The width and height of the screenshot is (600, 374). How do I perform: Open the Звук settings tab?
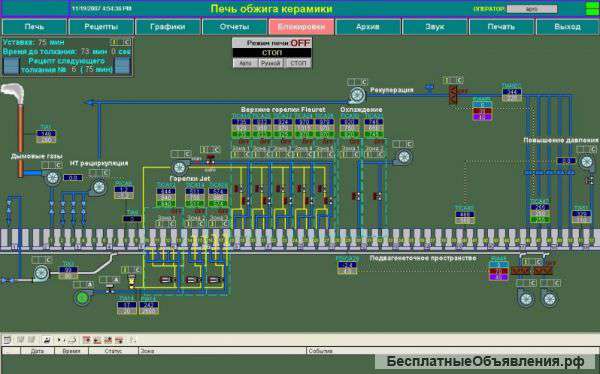[x=435, y=27]
